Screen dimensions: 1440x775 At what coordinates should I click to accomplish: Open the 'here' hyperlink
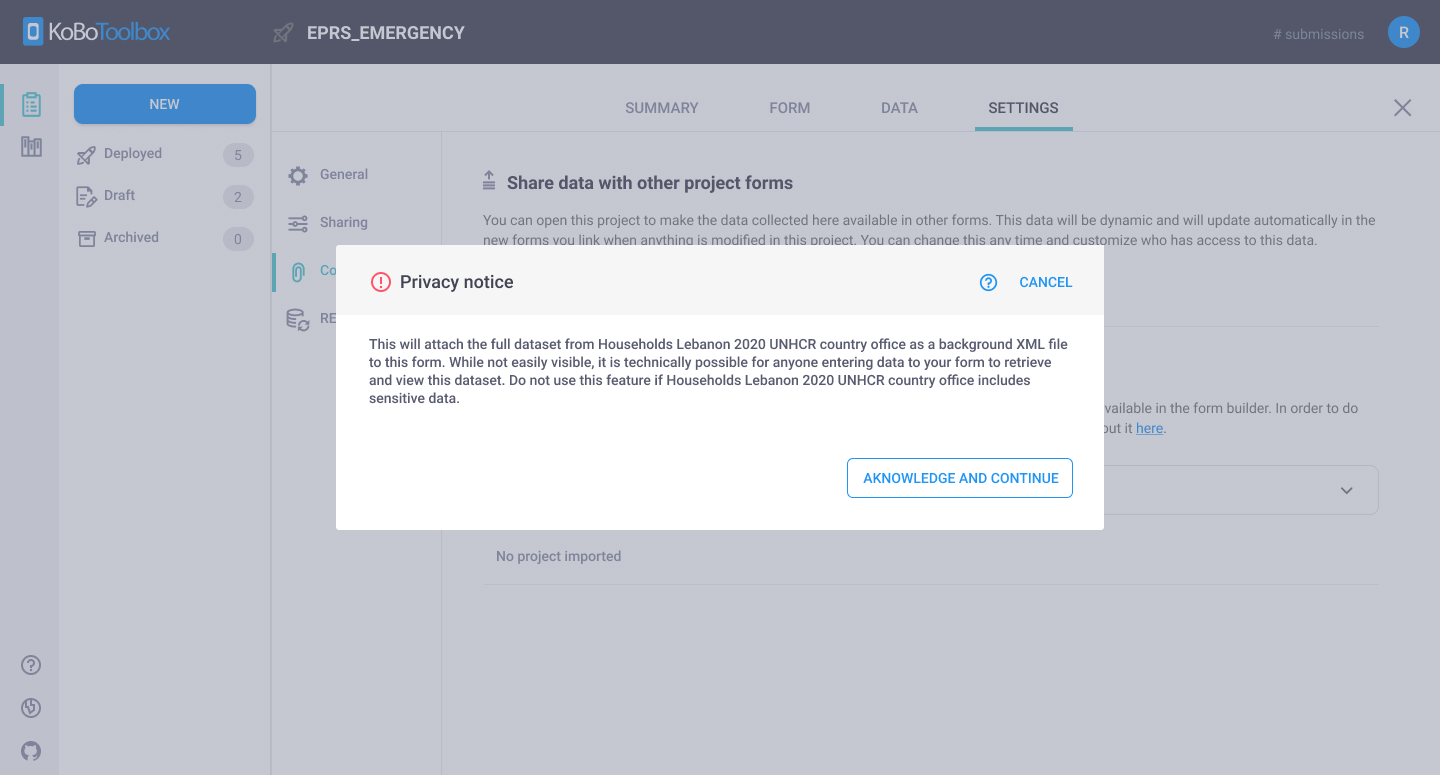1149,428
